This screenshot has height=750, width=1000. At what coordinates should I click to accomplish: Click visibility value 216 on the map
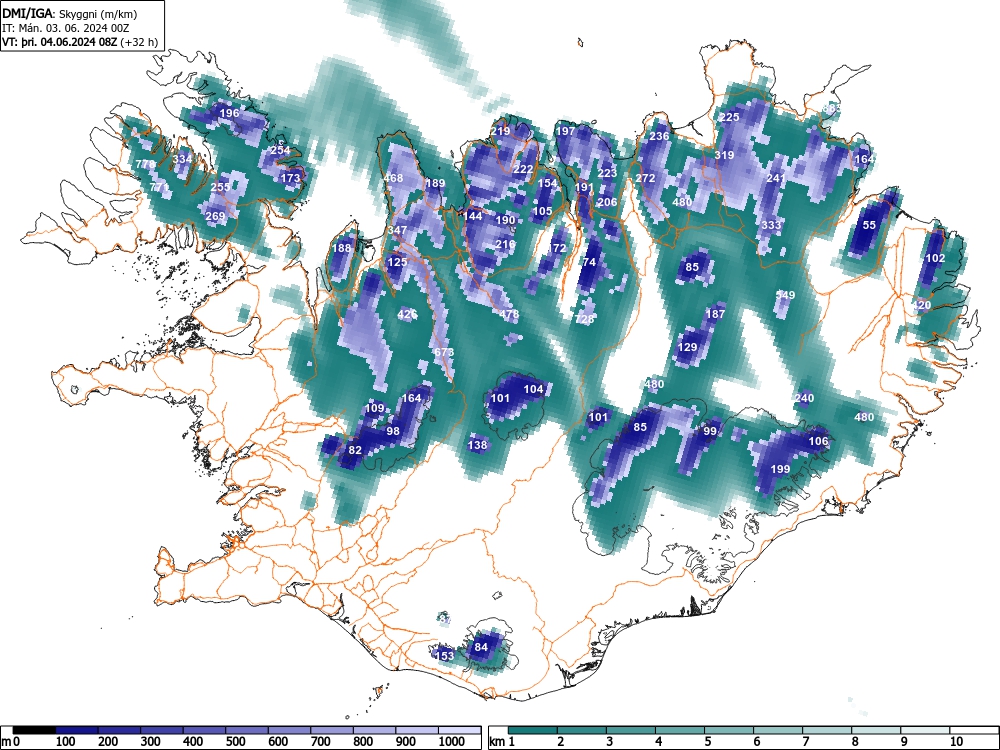(504, 244)
